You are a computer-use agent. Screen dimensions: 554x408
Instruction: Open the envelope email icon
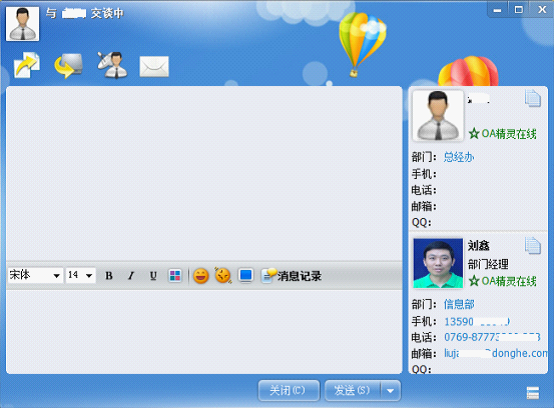pos(154,66)
